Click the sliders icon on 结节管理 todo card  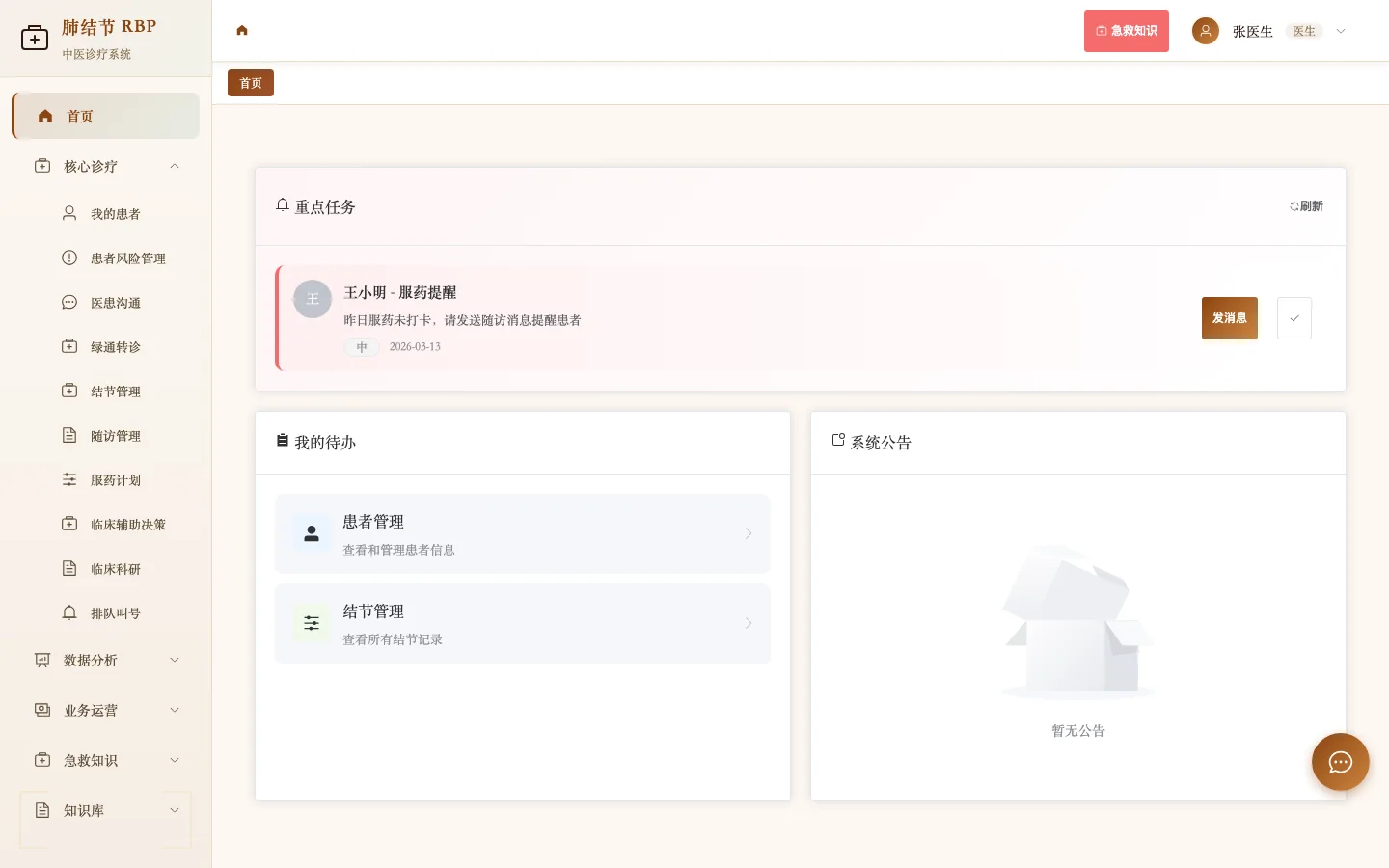[x=312, y=623]
